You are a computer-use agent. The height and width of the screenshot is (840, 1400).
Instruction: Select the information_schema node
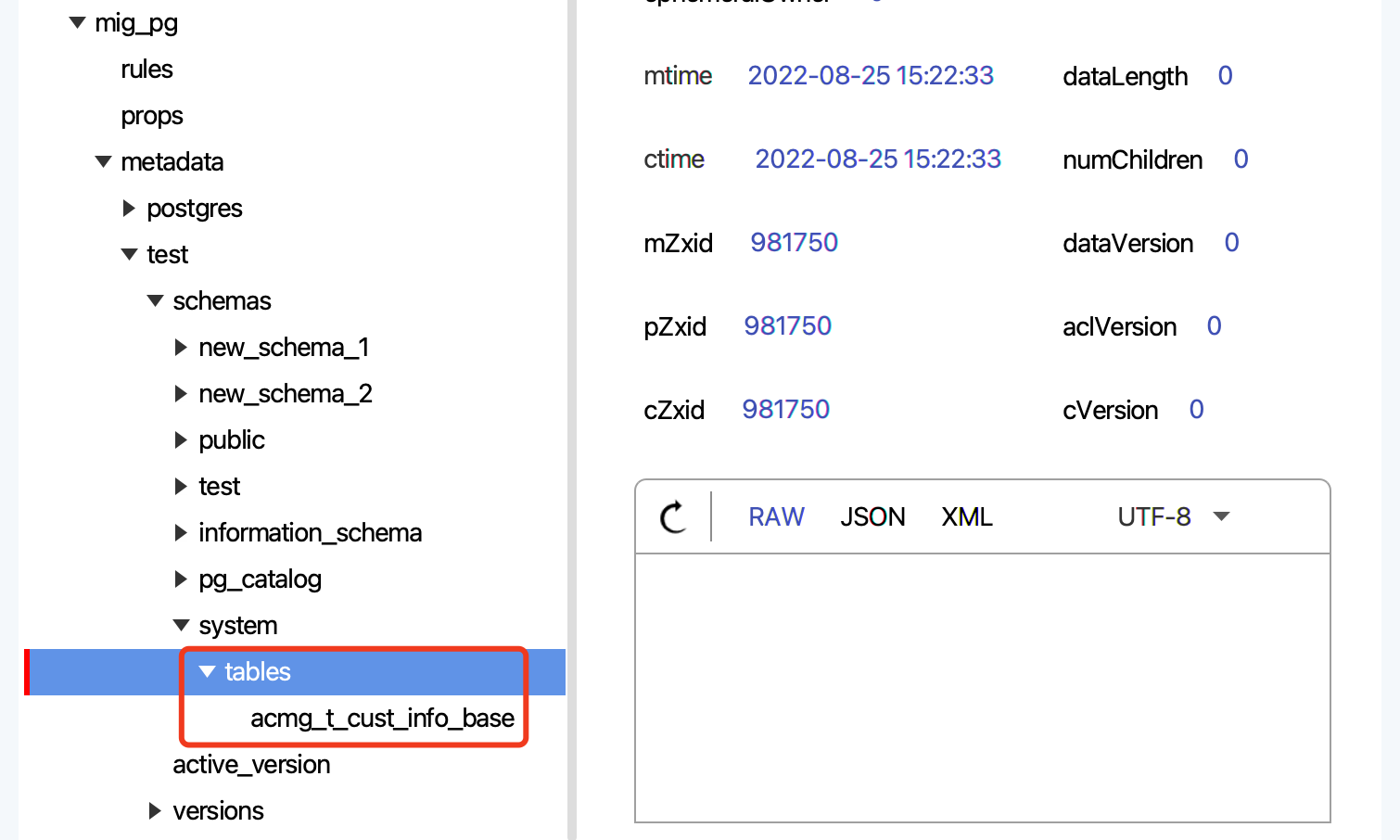310,532
